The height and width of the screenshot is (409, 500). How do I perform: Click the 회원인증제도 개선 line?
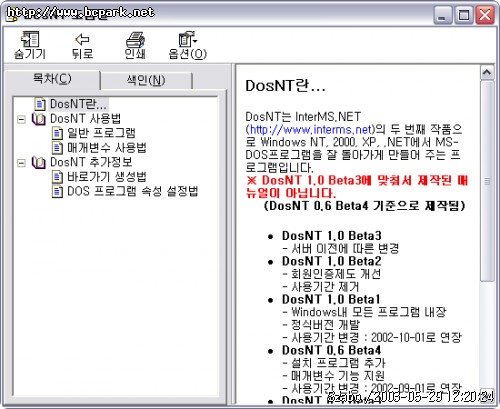(332, 274)
